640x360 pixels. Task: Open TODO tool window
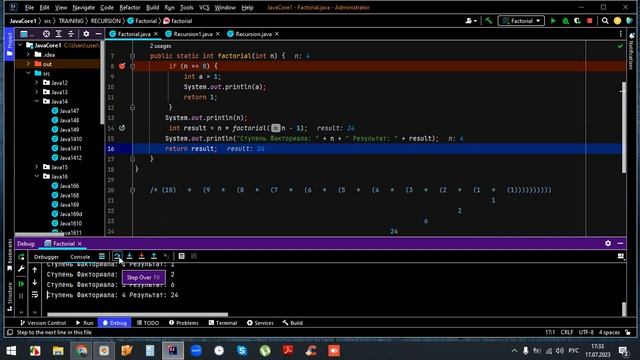[x=148, y=322]
